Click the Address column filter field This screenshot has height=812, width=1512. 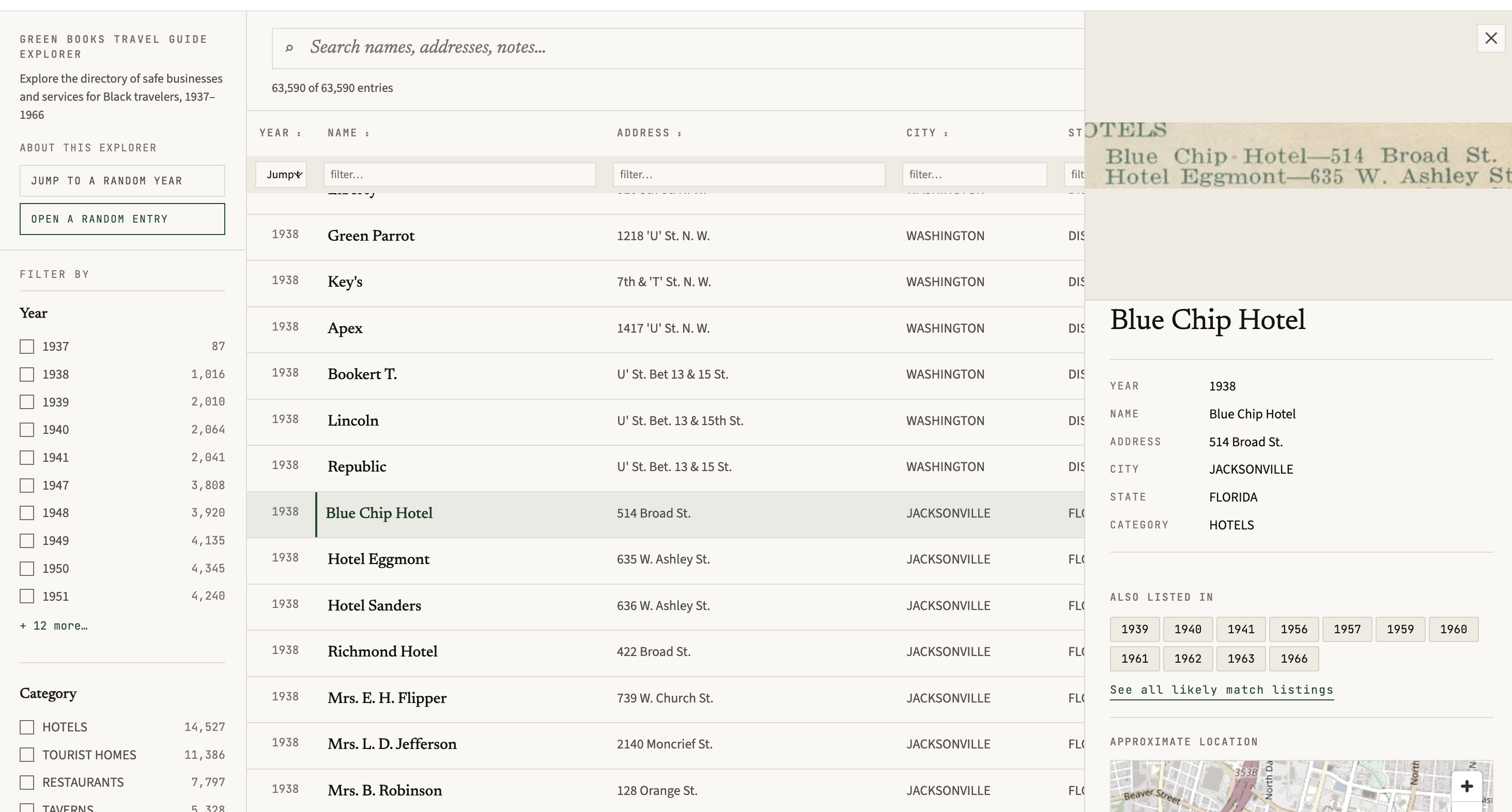point(749,175)
